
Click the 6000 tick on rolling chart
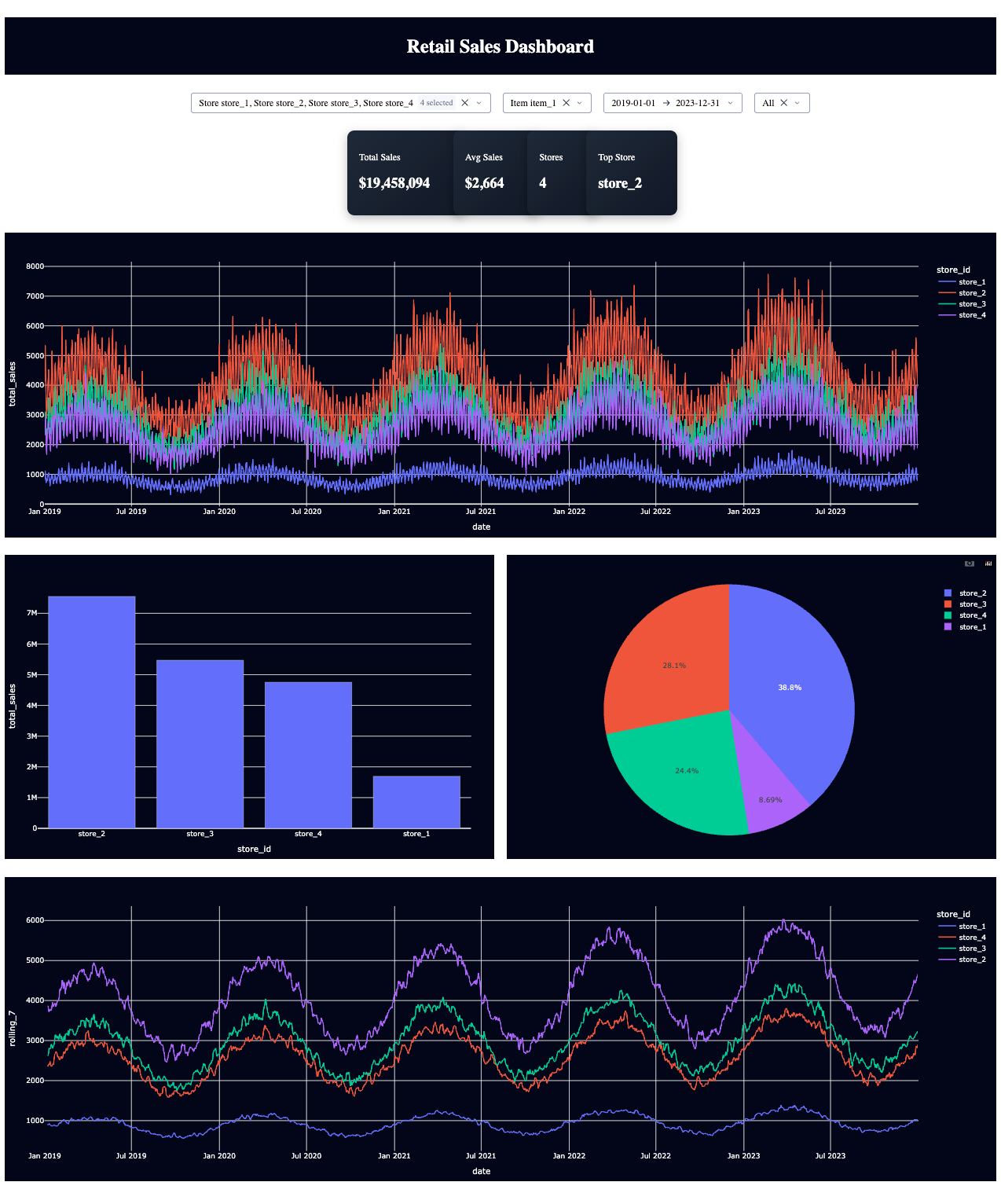(x=35, y=920)
